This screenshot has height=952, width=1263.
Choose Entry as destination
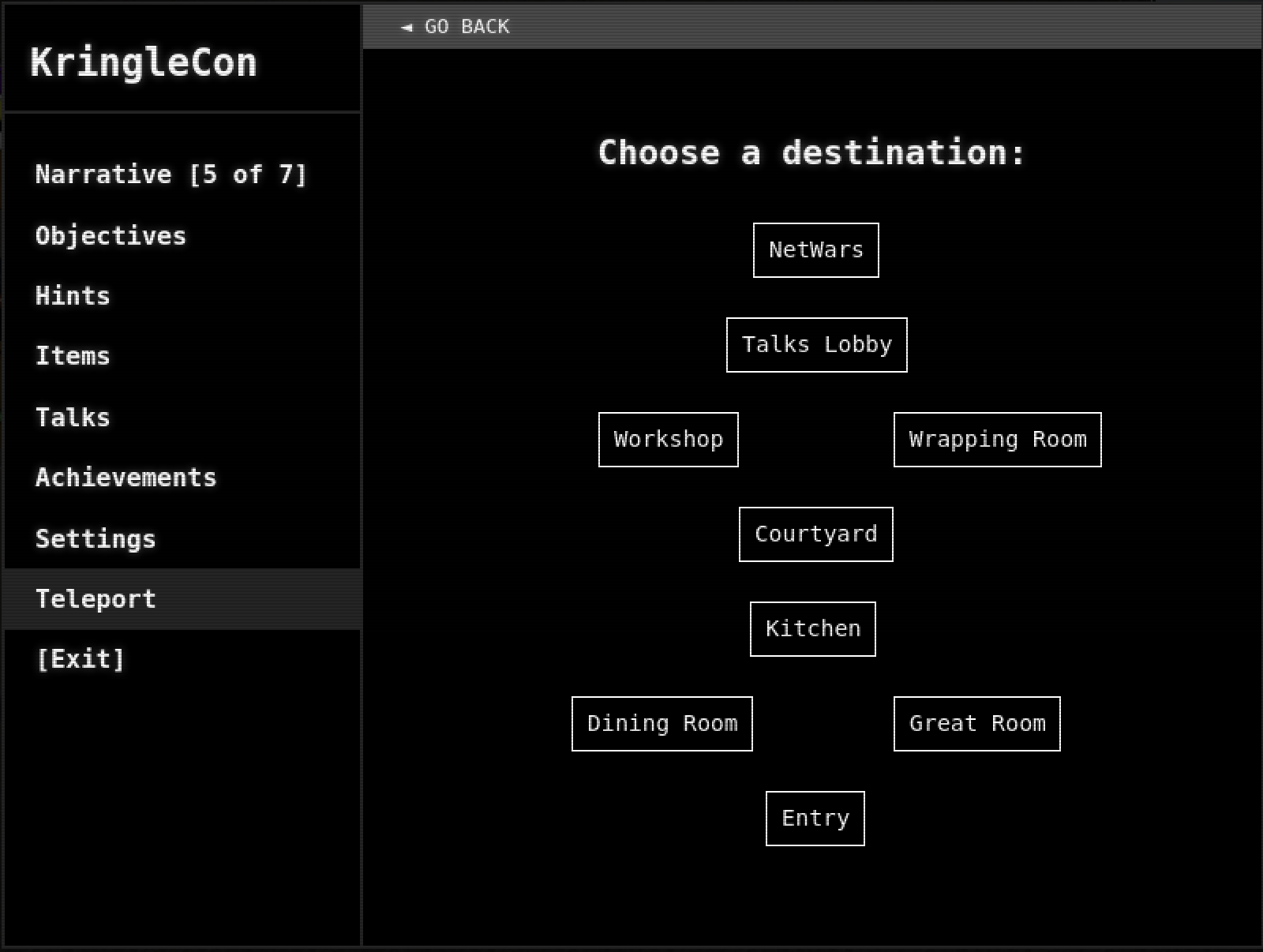(815, 819)
